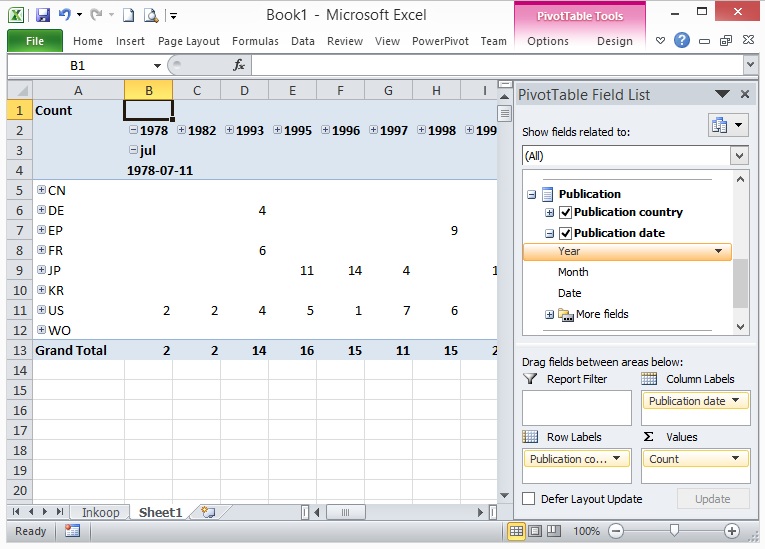Open the PivotTable Field List pane options arrow
The image size is (765, 549).
click(722, 94)
